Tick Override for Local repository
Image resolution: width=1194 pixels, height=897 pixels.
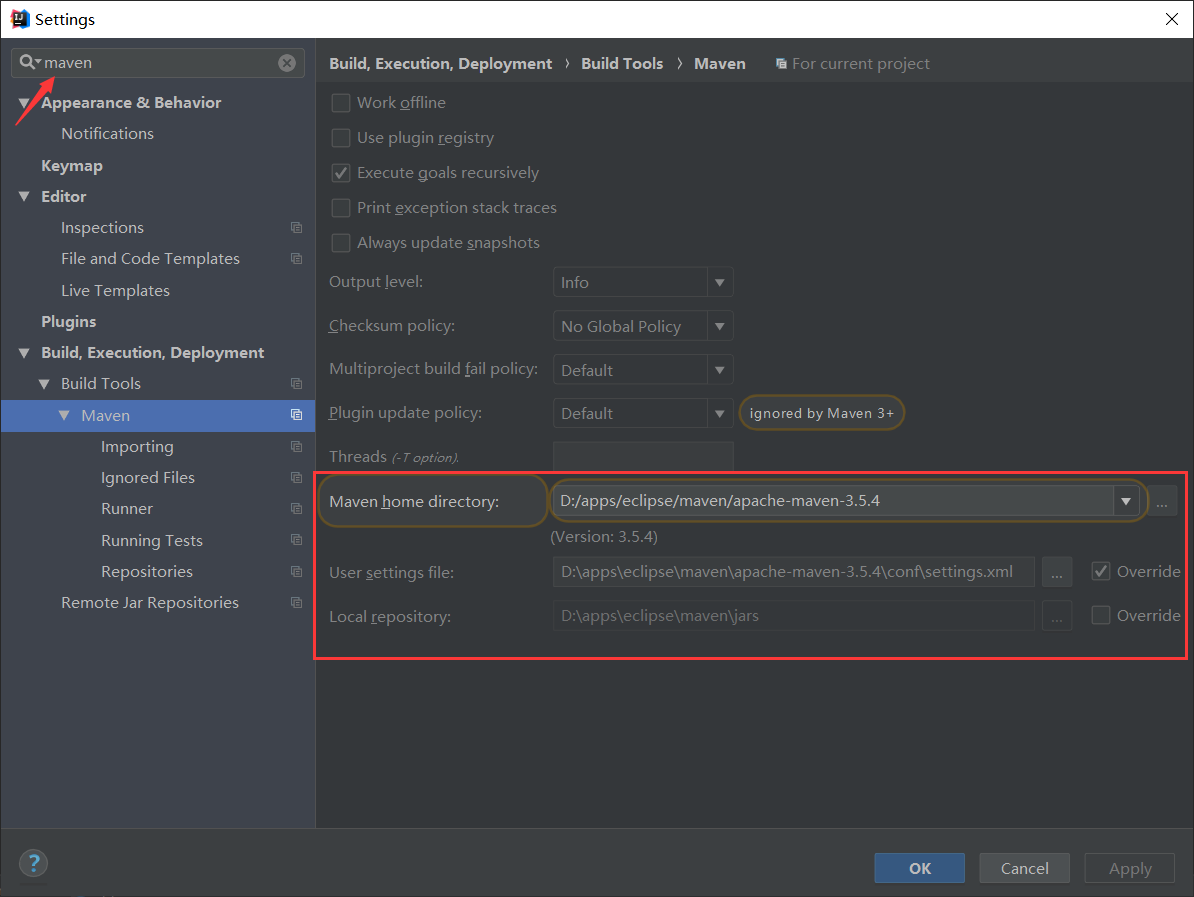1100,615
